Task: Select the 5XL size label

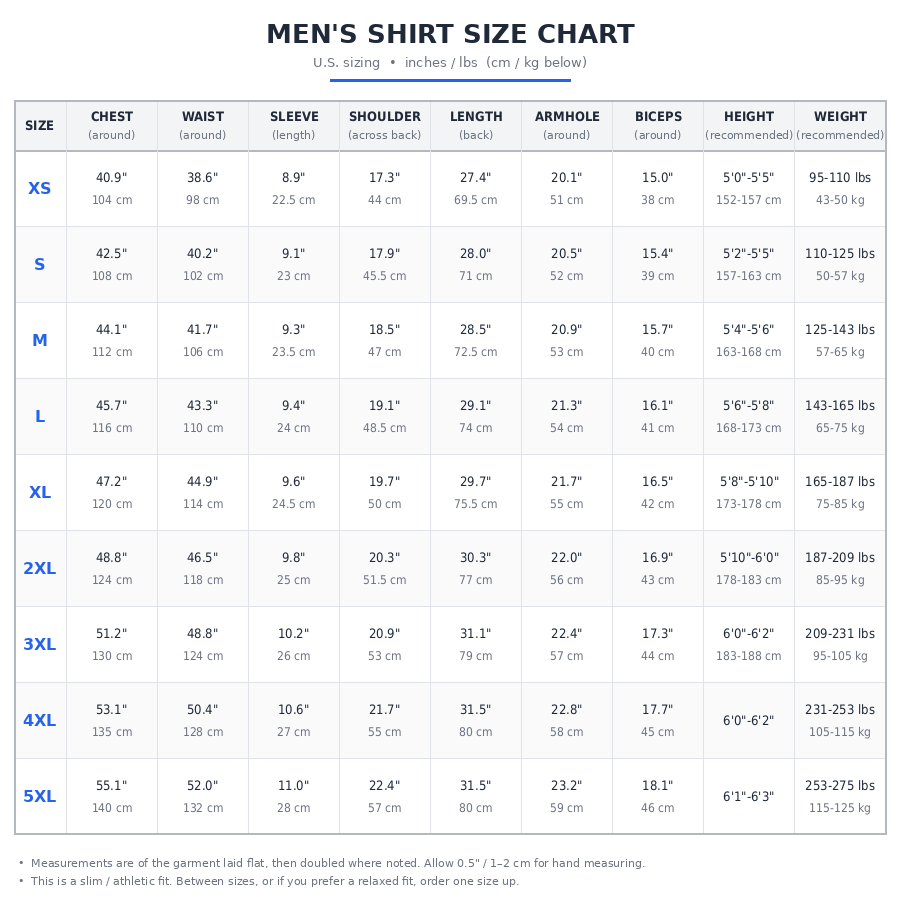Action: pyautogui.click(x=40, y=796)
